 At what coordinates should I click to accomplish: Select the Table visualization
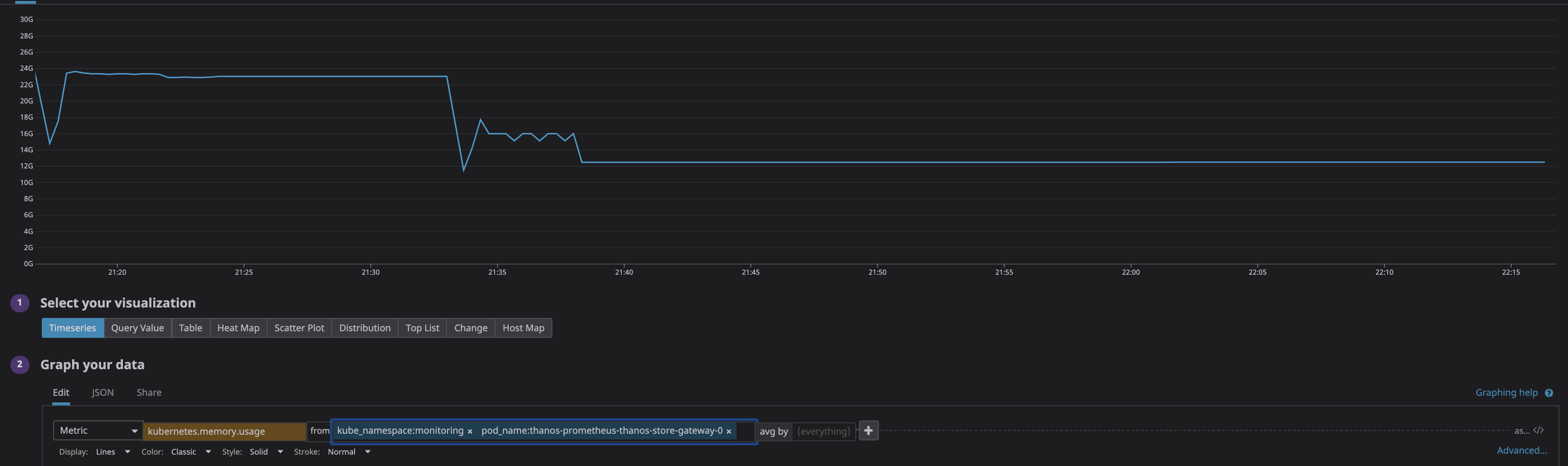(190, 328)
